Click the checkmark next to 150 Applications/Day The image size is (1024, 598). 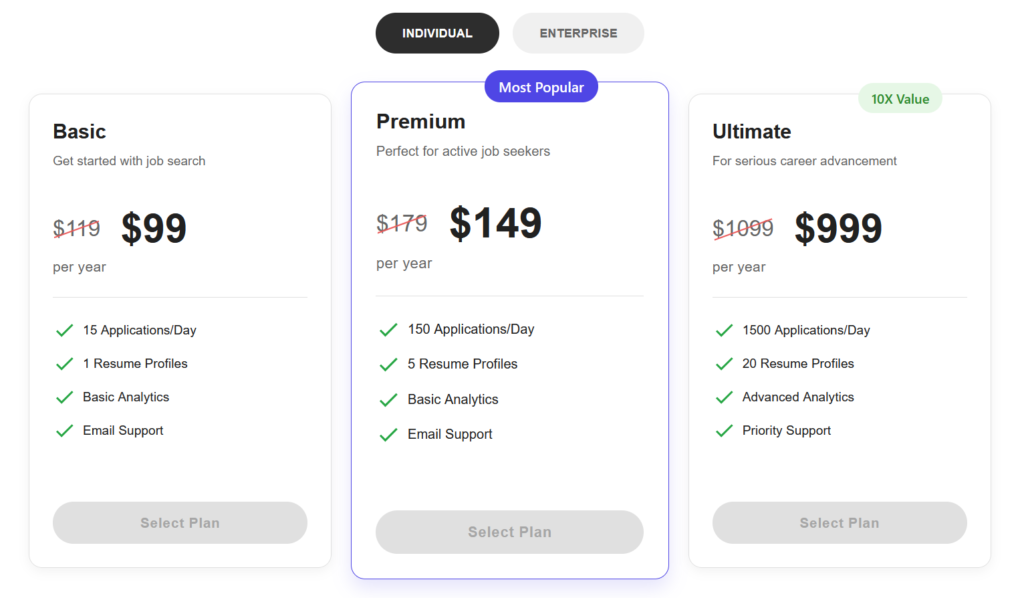pos(389,329)
